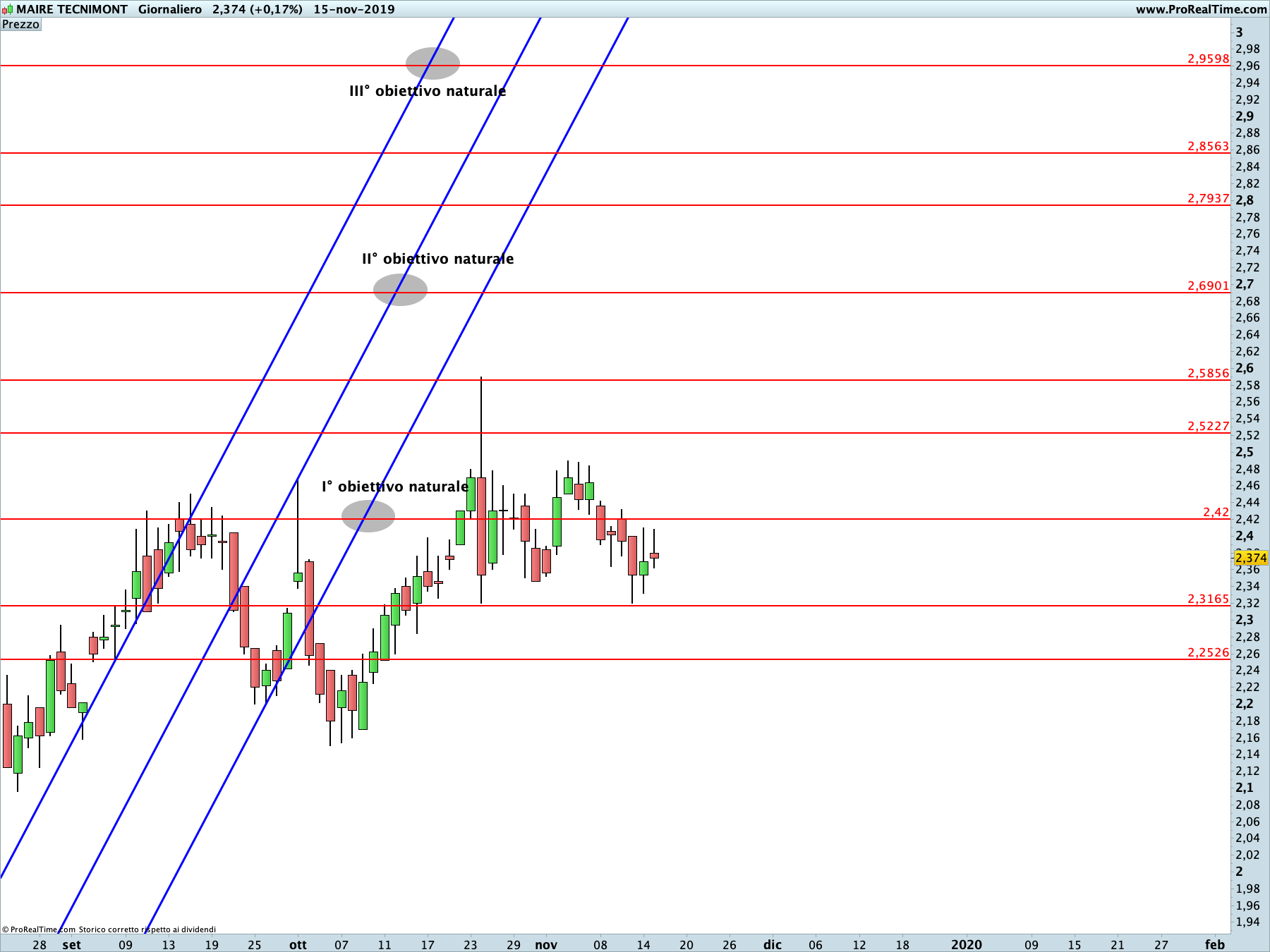The height and width of the screenshot is (952, 1270).
Task: Click the price scale value 2,1
Action: click(1245, 788)
